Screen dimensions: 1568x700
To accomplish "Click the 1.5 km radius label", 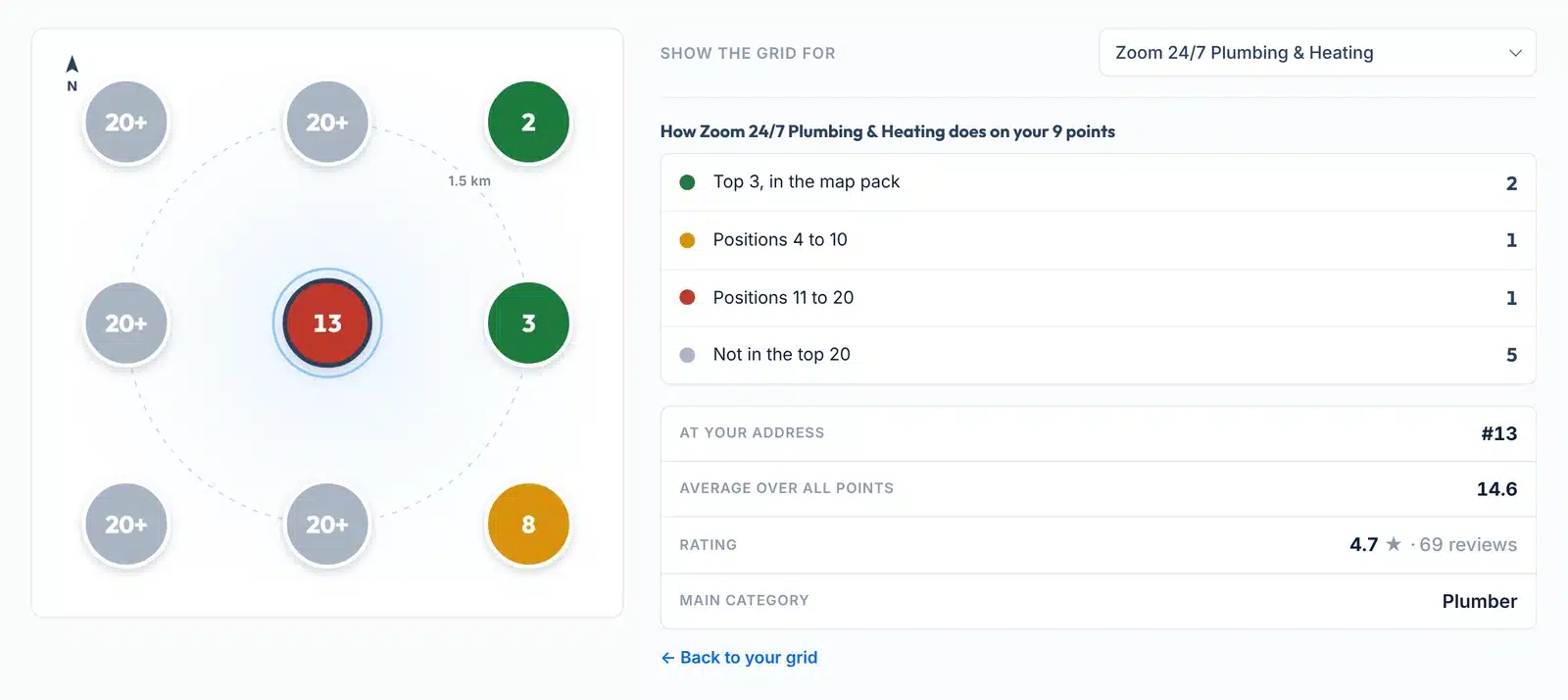I will tap(469, 181).
